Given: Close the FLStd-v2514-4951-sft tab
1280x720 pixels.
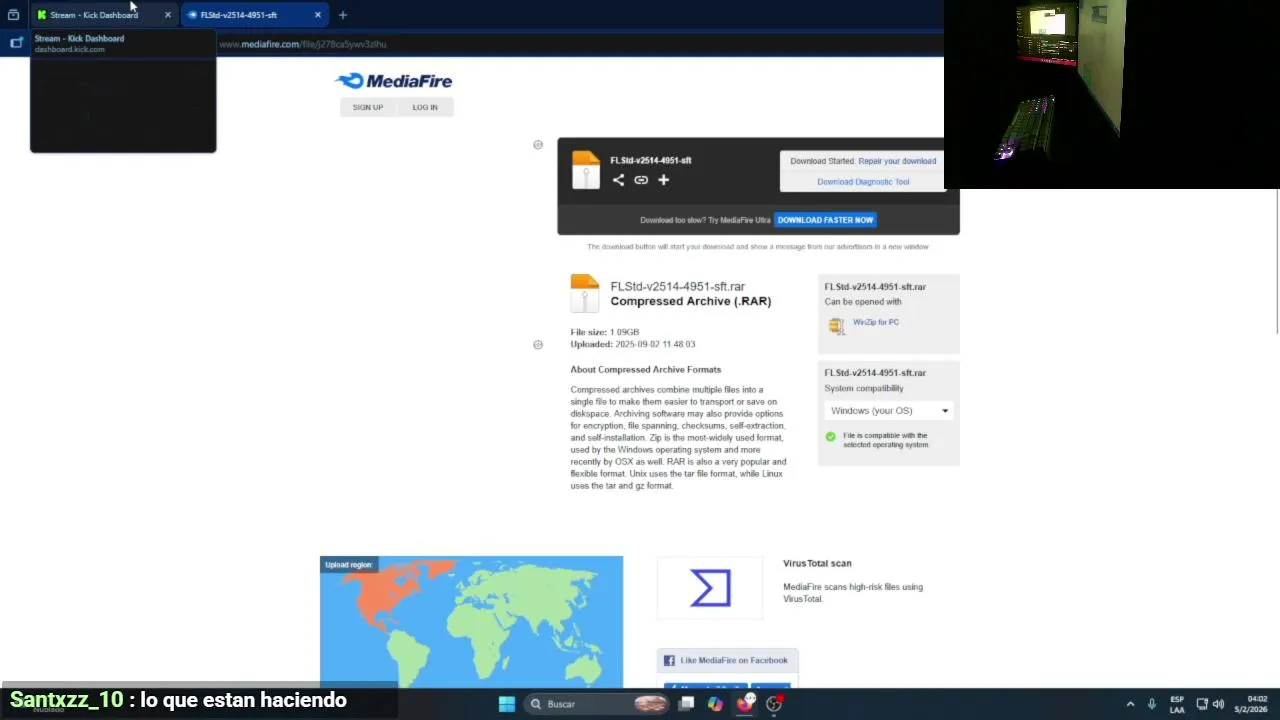Looking at the screenshot, I should (318, 15).
